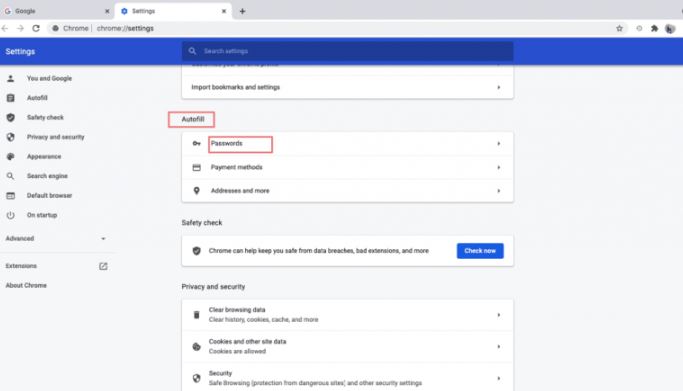683x391 pixels.
Task: Open Import bookmarks and settings row
Action: point(347,87)
